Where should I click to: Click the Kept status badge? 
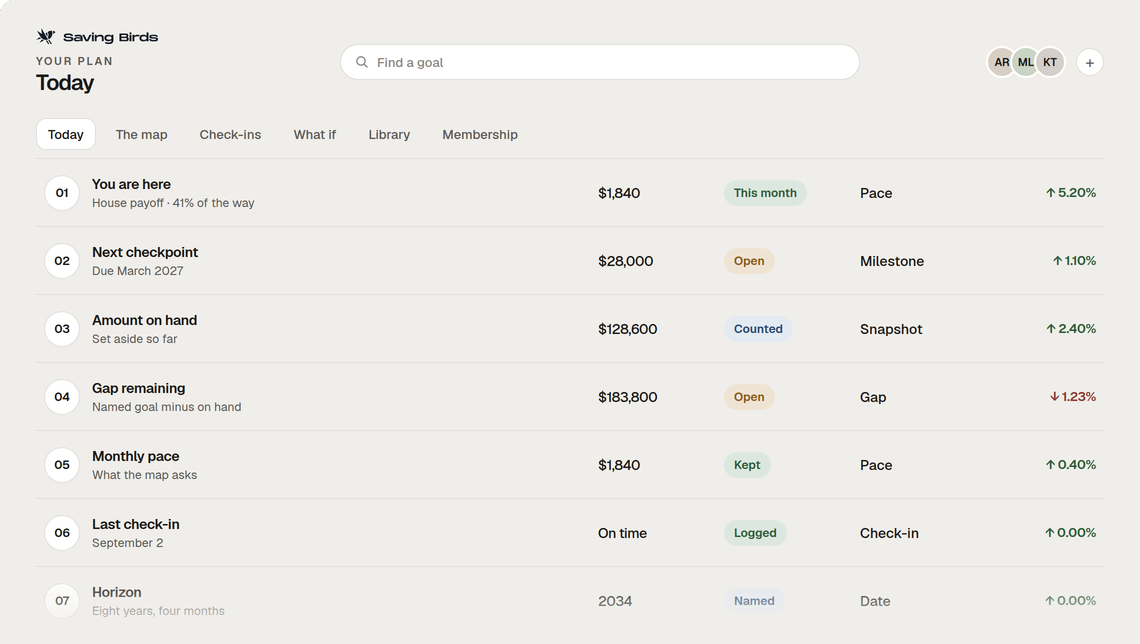coord(747,465)
